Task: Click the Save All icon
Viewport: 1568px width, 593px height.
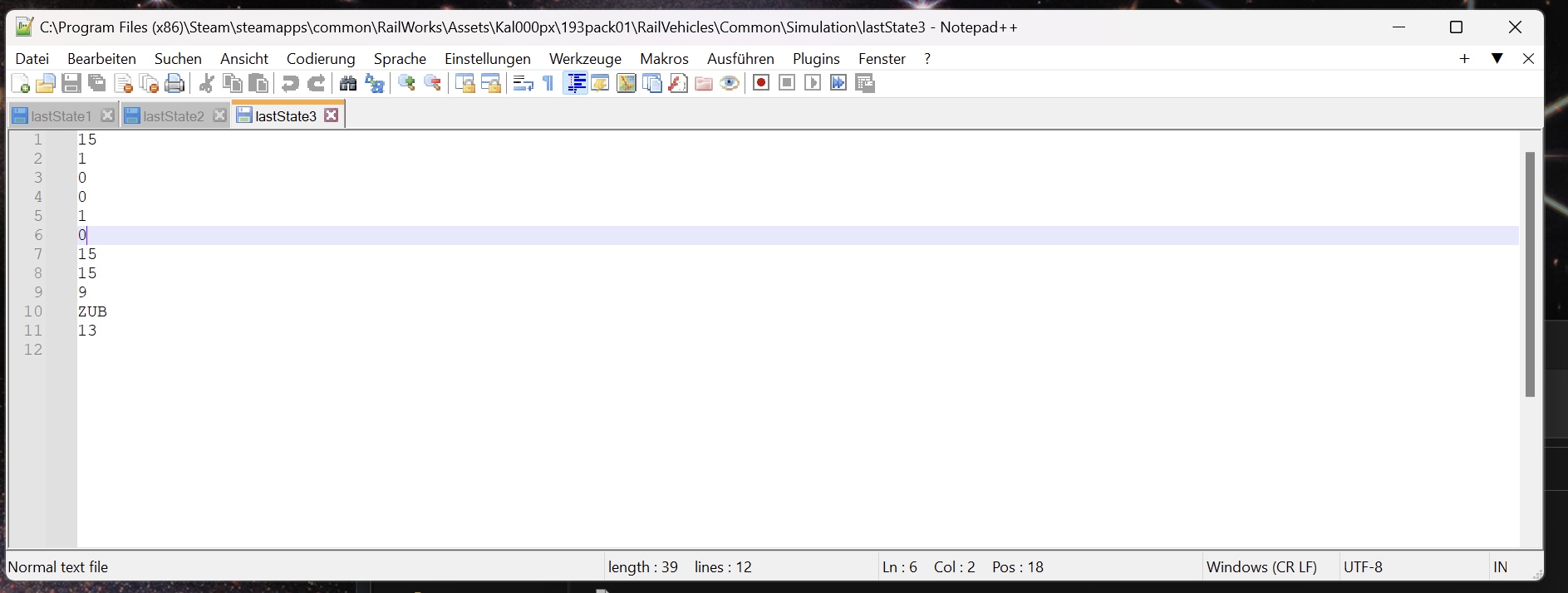Action: pos(97,83)
